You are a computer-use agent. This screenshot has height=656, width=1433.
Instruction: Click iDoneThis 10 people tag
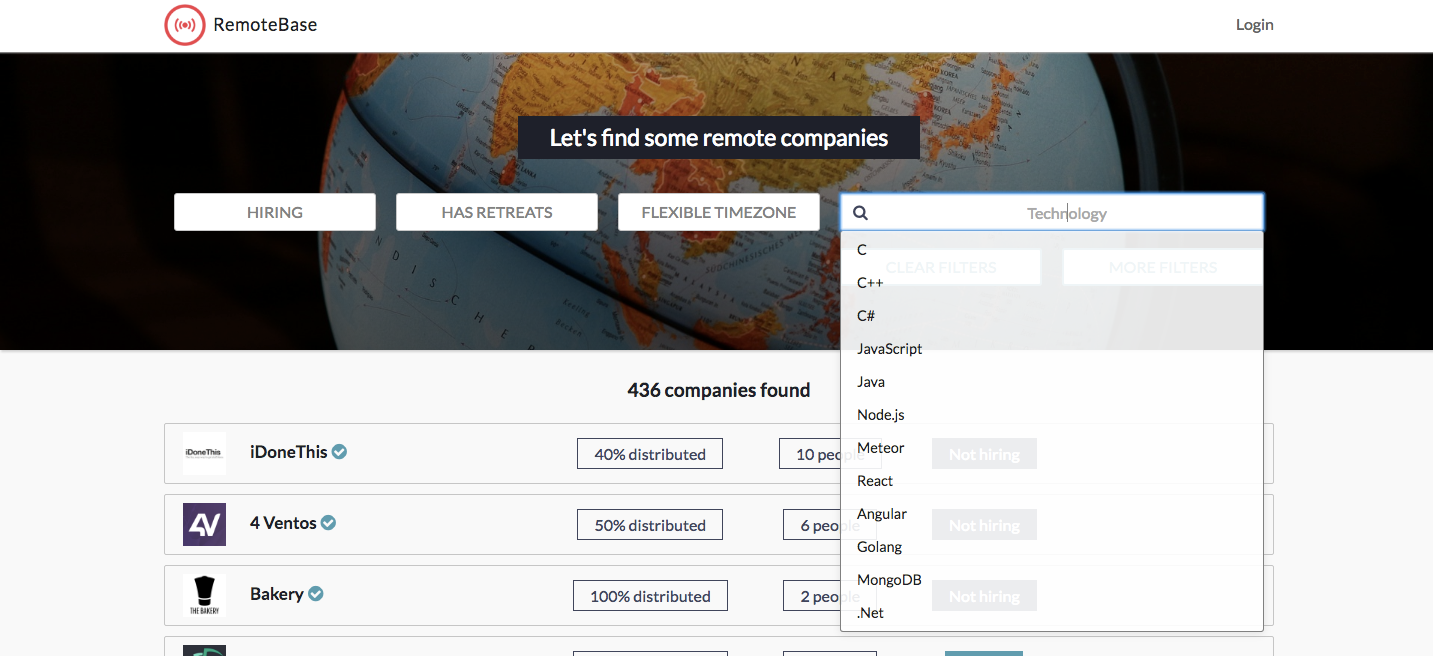pyautogui.click(x=828, y=454)
